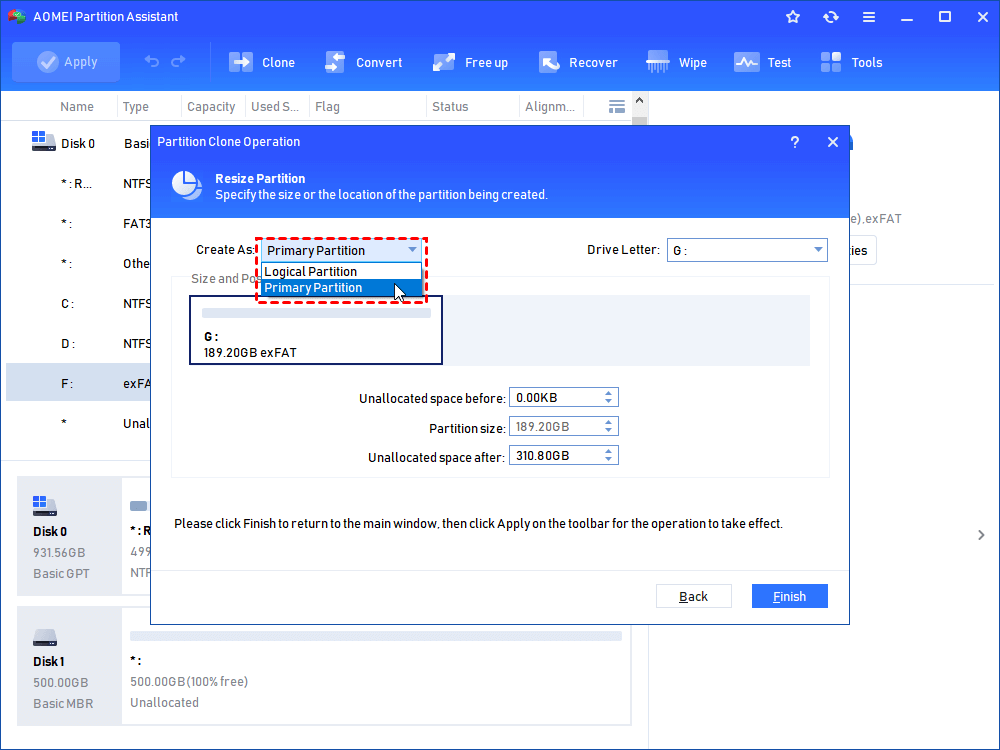Select the D: partition row
The width and height of the screenshot is (1000, 750).
click(x=78, y=344)
